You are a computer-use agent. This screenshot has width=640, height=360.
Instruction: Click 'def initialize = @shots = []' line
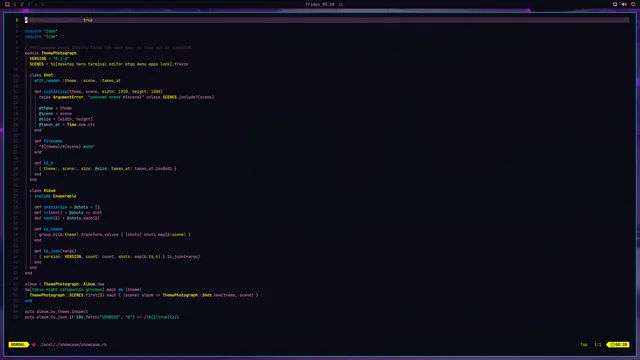(67, 207)
